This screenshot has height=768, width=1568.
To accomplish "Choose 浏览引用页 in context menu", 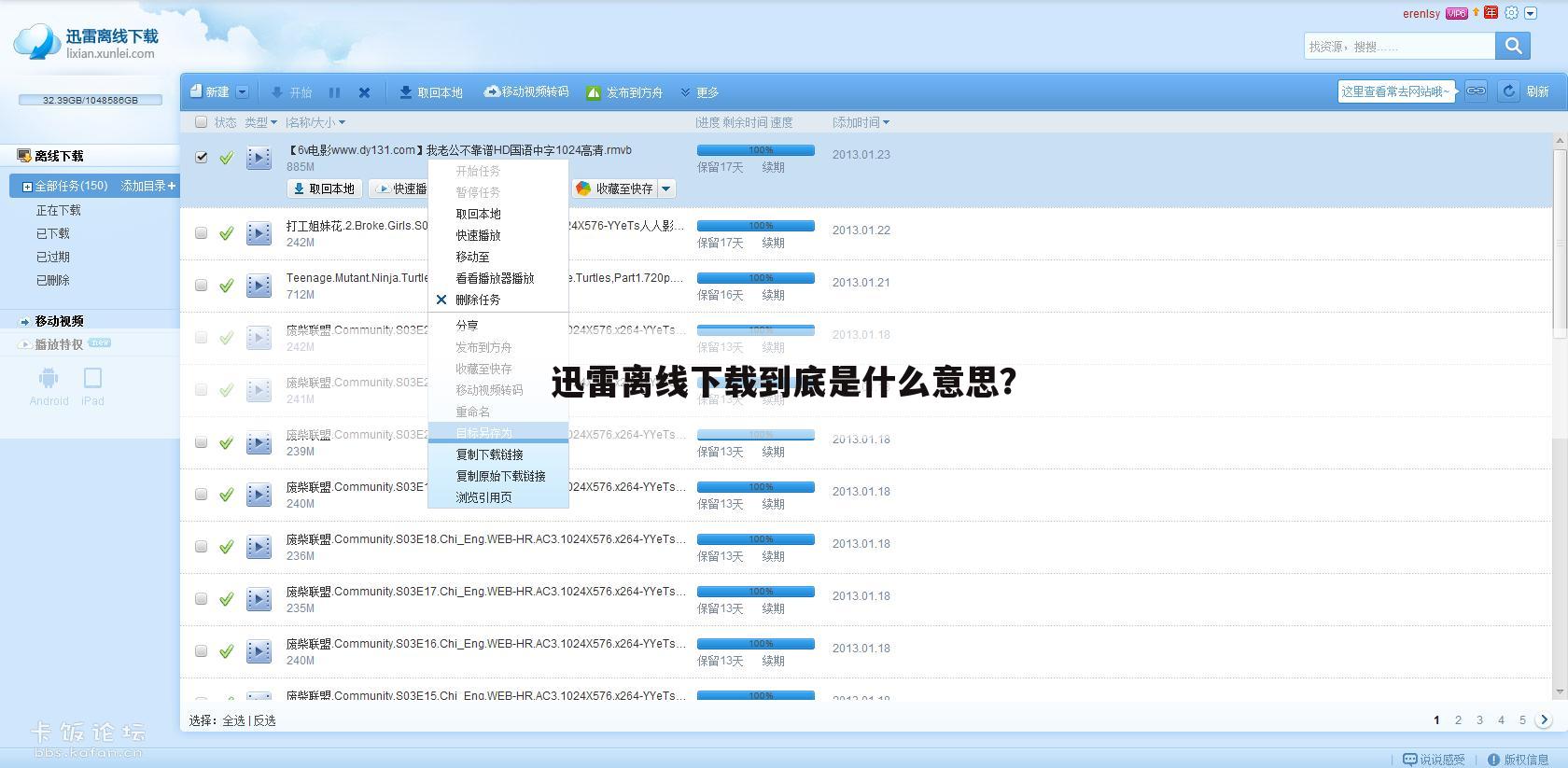I will [x=483, y=497].
